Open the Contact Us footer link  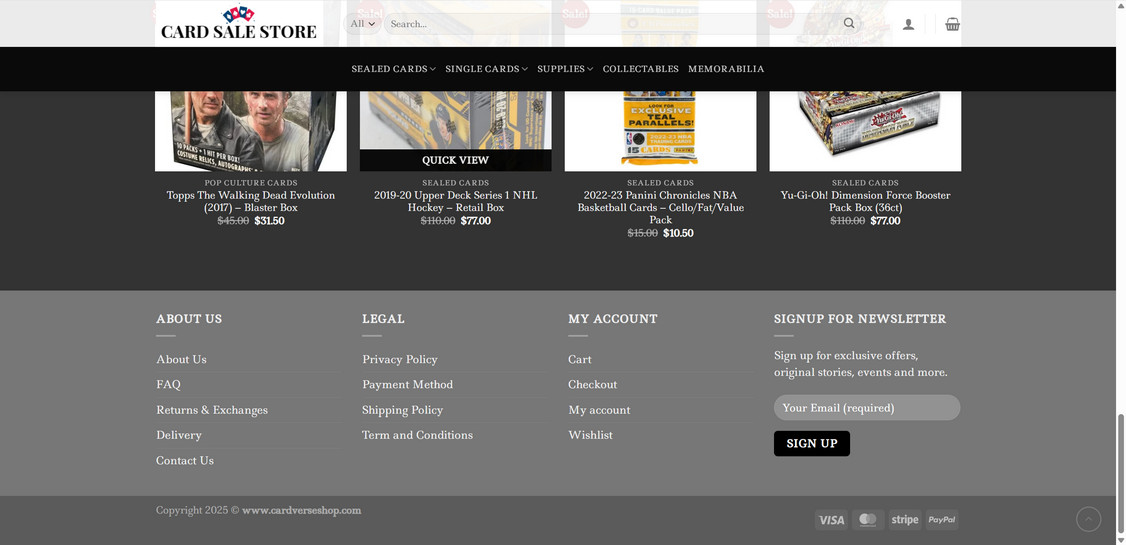[x=185, y=460]
